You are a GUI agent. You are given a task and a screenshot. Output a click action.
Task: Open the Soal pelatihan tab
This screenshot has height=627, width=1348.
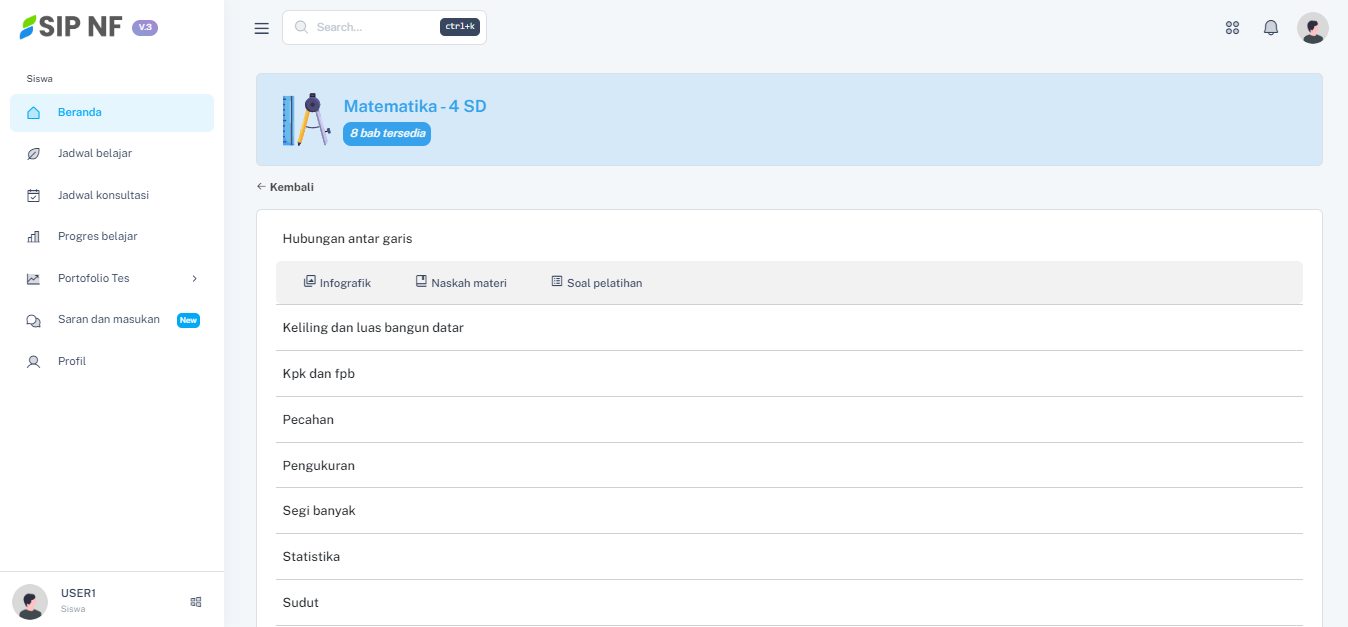coord(597,283)
